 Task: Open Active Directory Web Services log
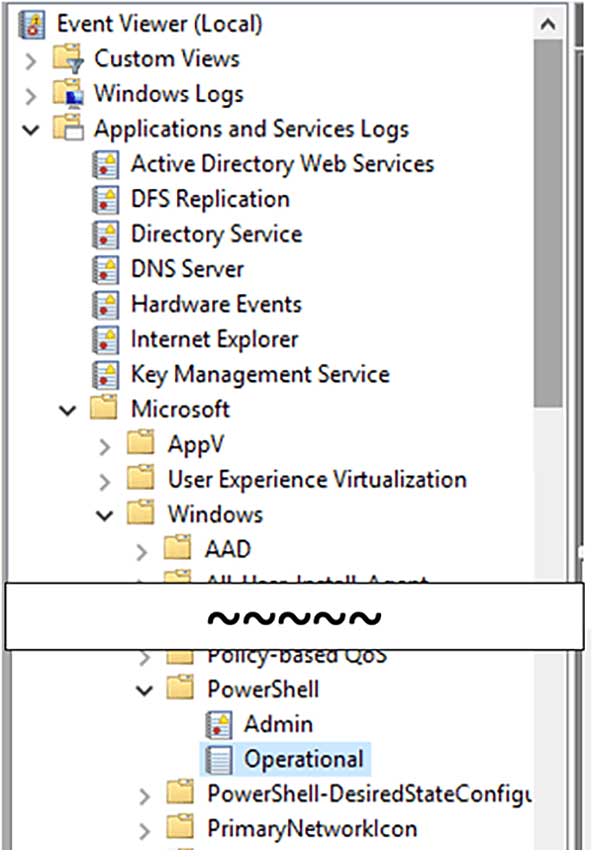point(283,164)
